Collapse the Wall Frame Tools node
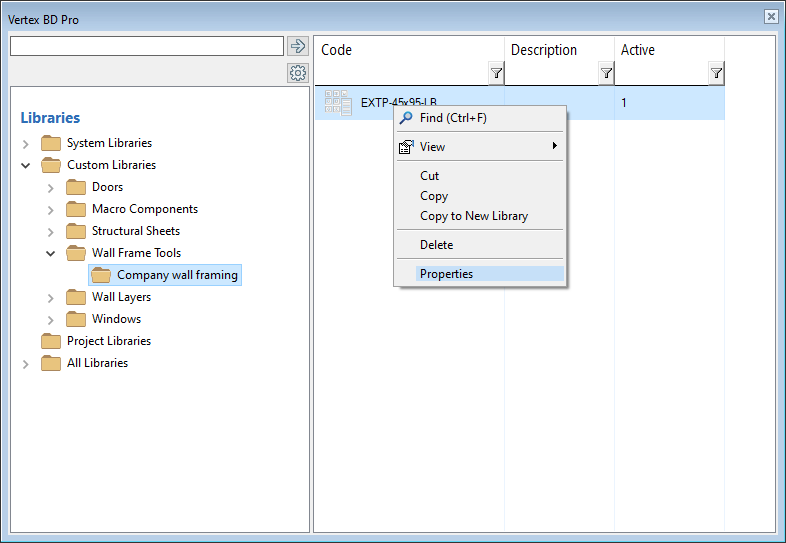 pos(51,253)
